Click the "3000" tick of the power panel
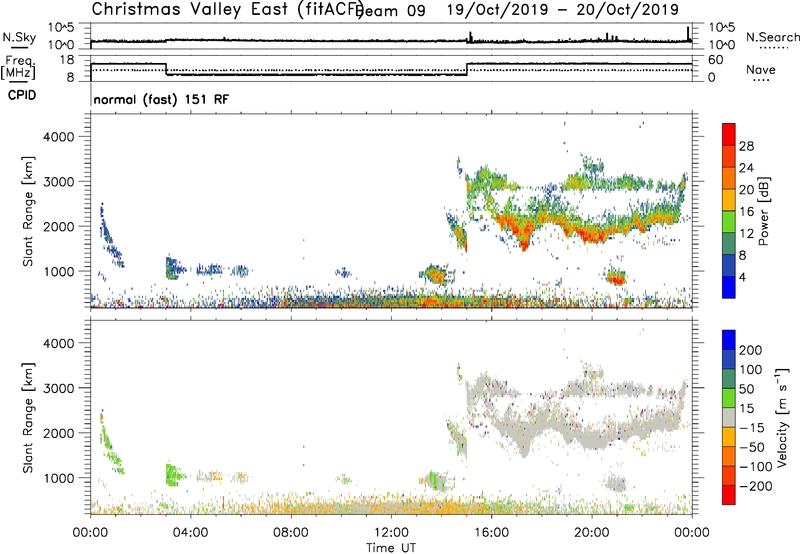 tap(58, 182)
